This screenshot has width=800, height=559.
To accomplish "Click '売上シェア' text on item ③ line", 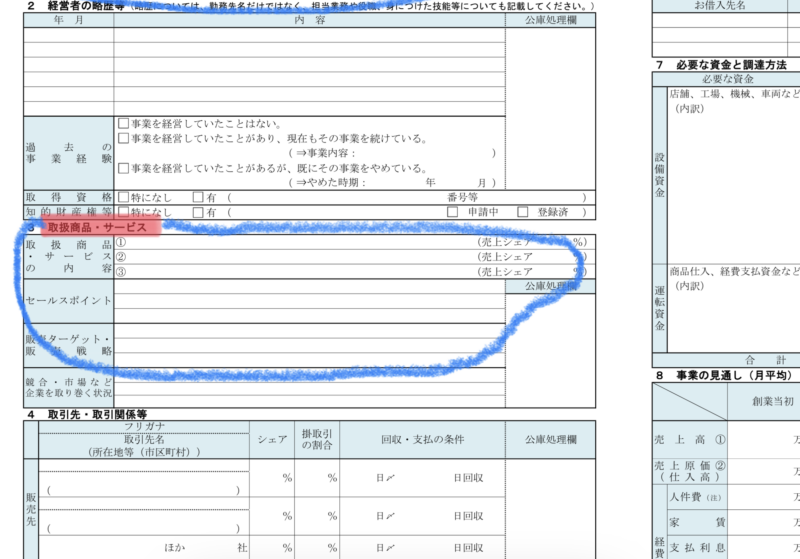I will pyautogui.click(x=507, y=271).
